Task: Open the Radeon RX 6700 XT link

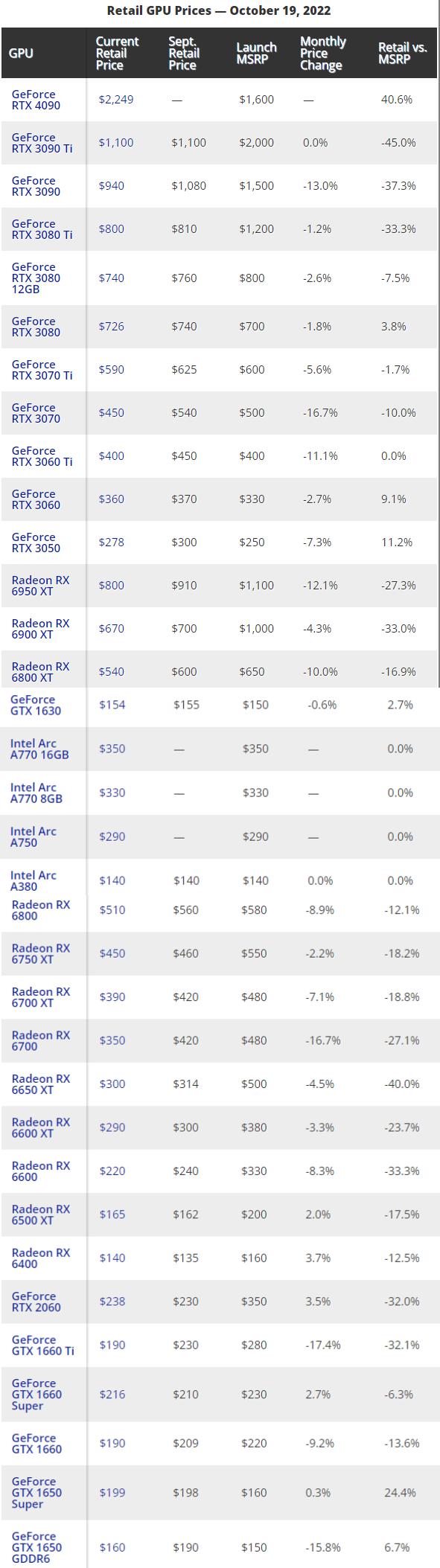Action: click(x=40, y=997)
